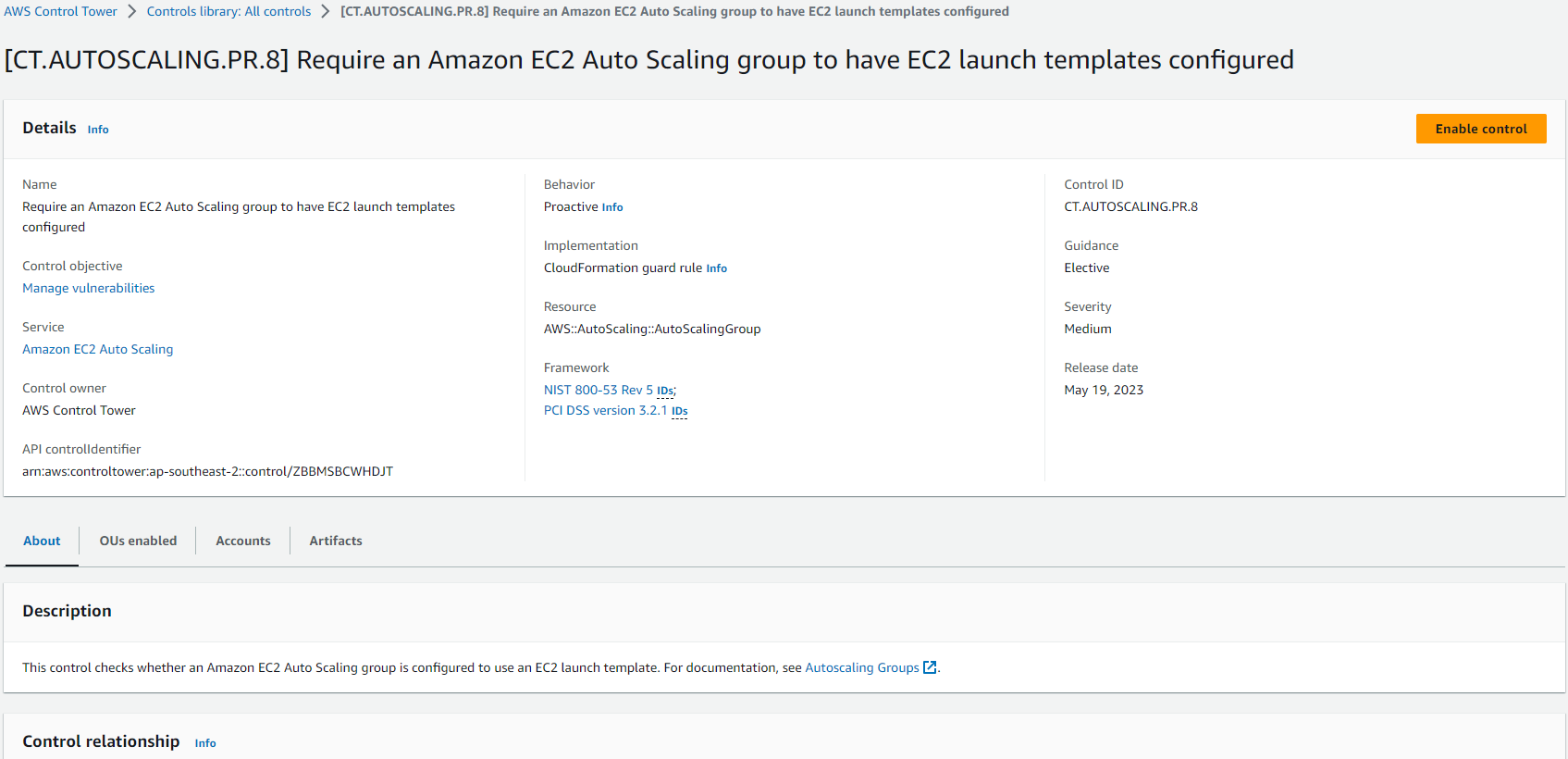Open Info link beside Control relationship
The image size is (1568, 759).
point(205,743)
